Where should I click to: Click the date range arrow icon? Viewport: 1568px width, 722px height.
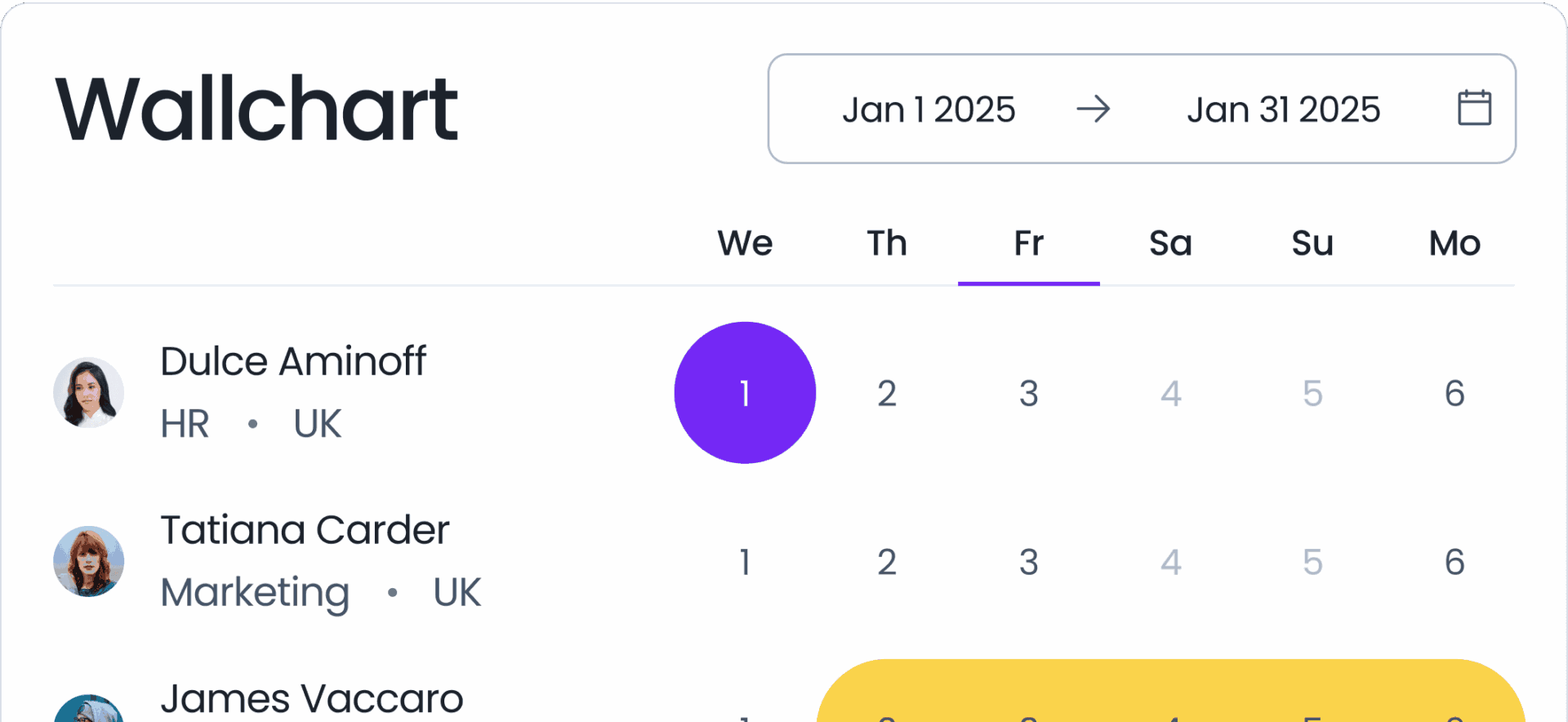[x=1093, y=109]
